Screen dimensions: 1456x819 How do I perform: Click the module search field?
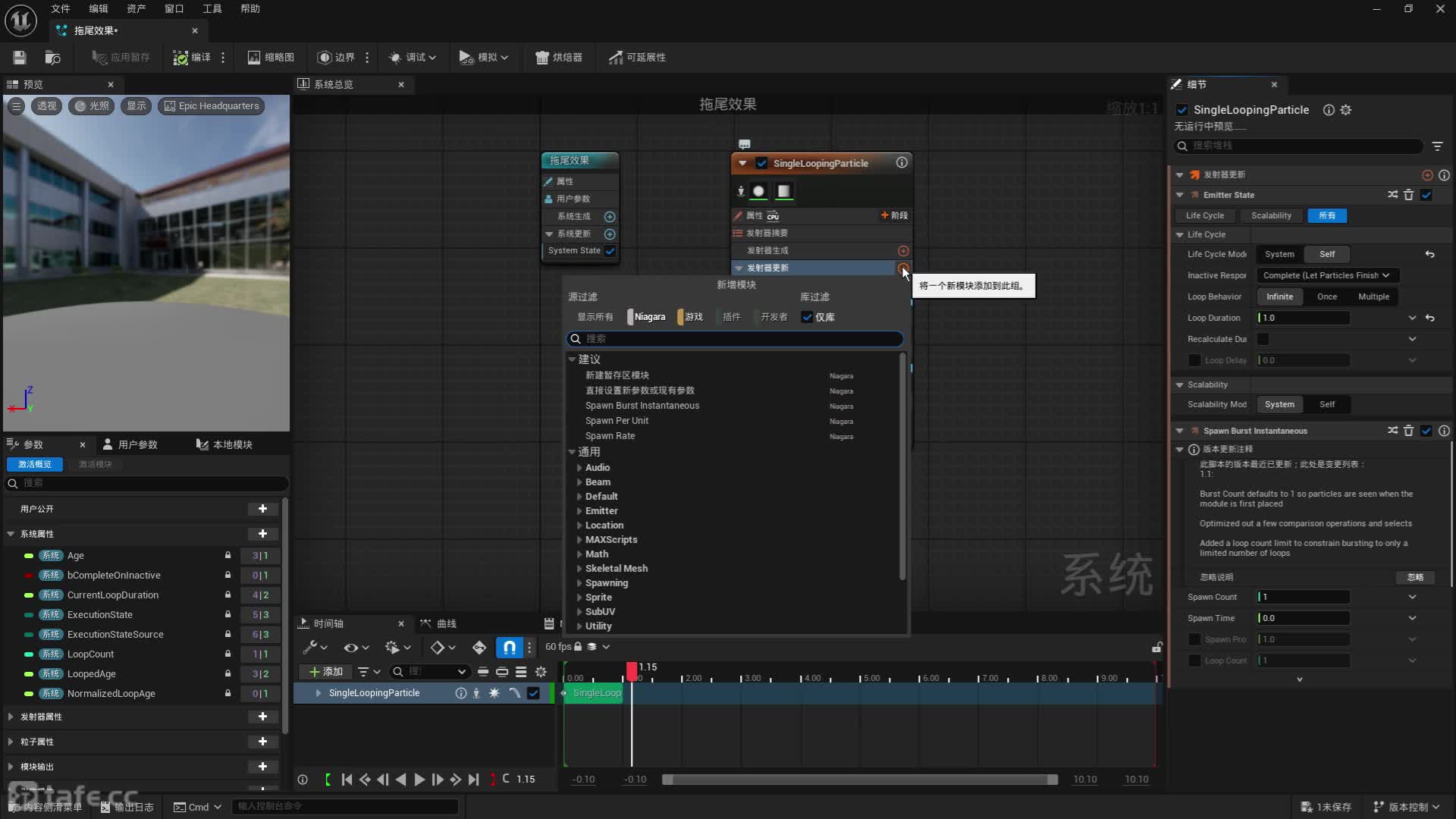[x=734, y=339]
